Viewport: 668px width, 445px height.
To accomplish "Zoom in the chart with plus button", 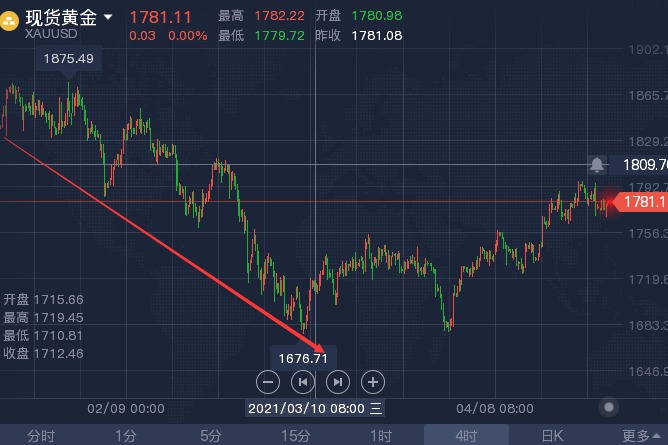I will [372, 381].
